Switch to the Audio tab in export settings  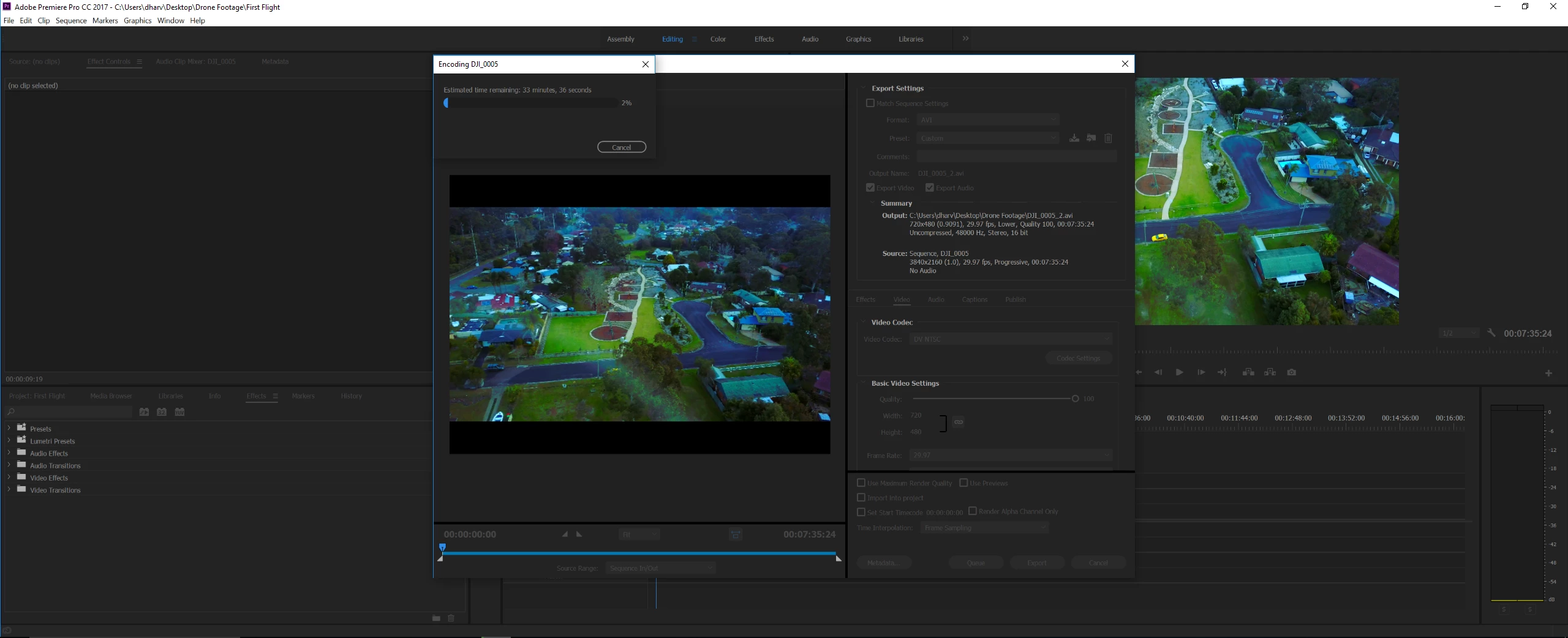[936, 299]
